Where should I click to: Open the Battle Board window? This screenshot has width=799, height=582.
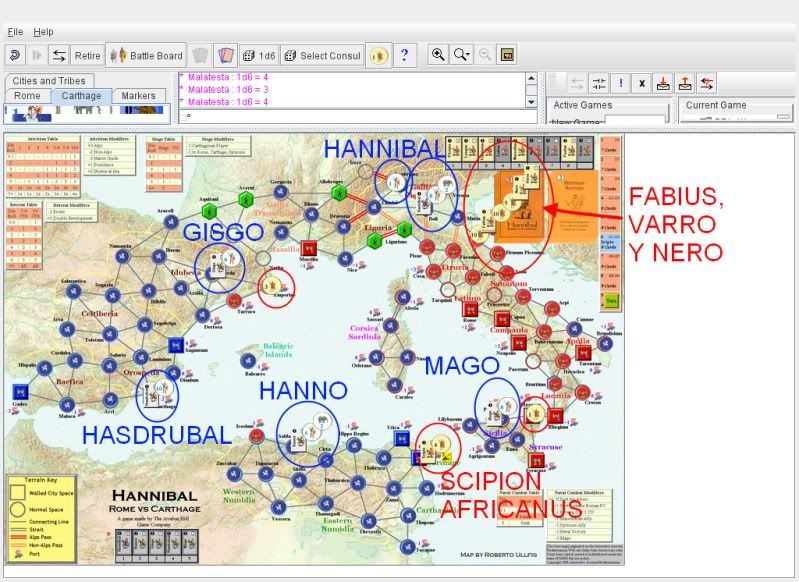[x=146, y=56]
